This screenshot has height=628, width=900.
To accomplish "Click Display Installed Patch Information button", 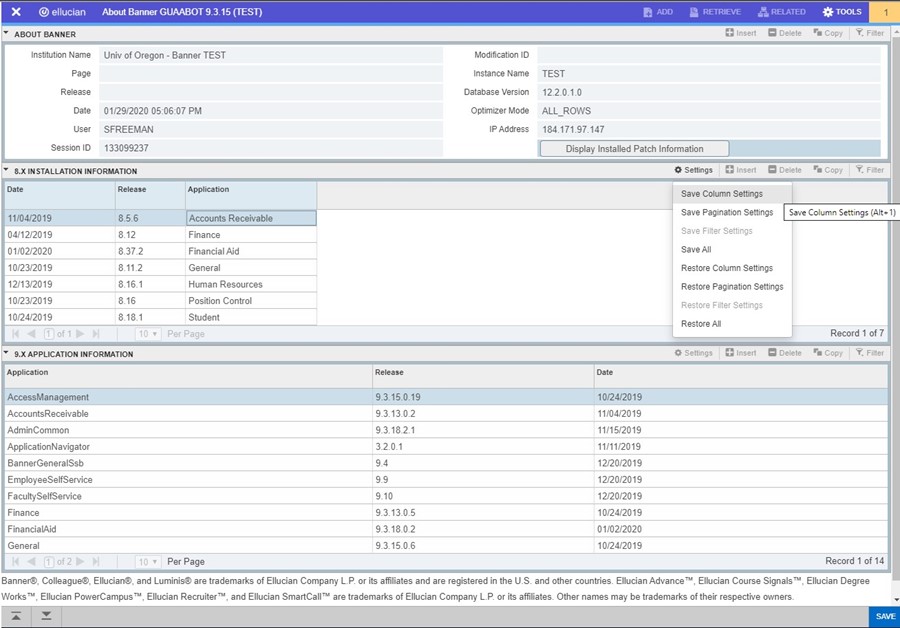I will pyautogui.click(x=634, y=149).
